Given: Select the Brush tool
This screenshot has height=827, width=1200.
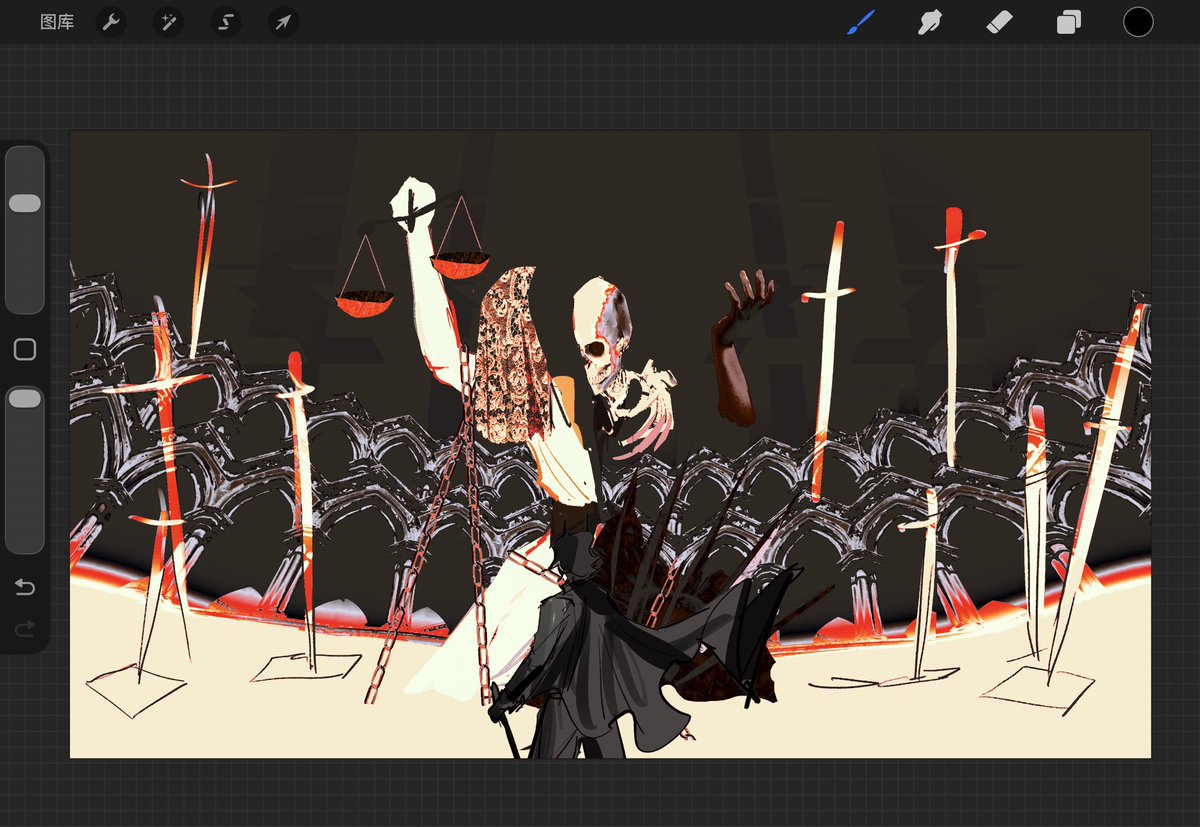Looking at the screenshot, I should [x=860, y=22].
